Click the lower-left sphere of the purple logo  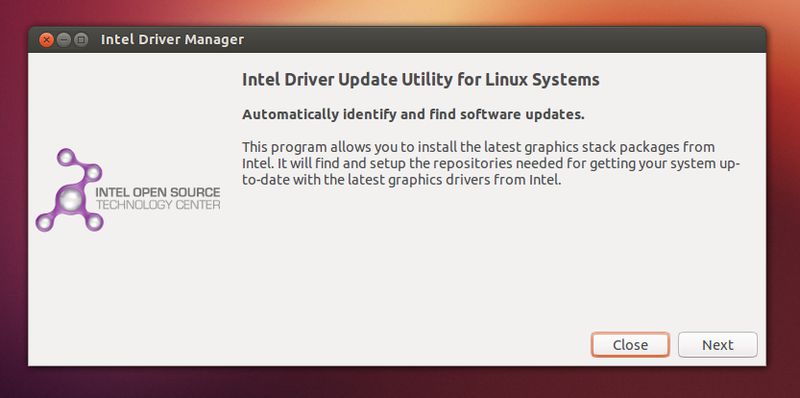(x=44, y=222)
